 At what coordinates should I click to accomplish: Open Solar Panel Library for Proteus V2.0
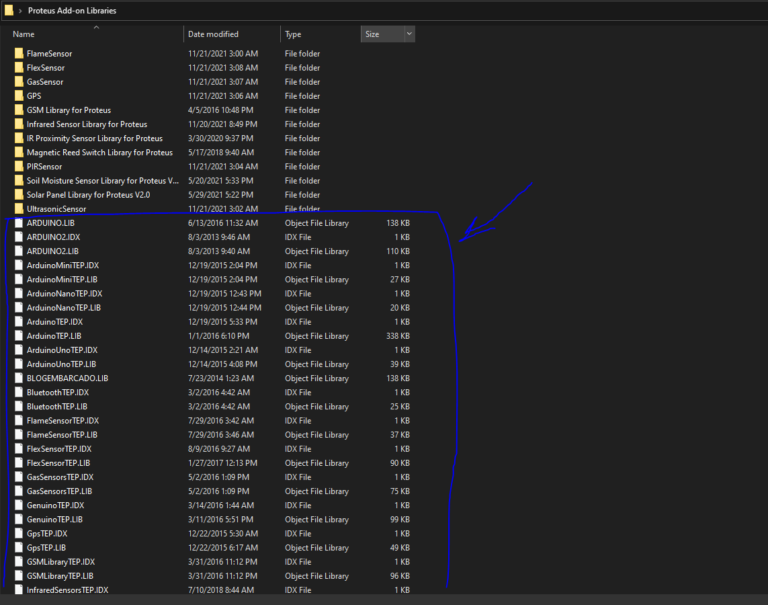click(88, 195)
